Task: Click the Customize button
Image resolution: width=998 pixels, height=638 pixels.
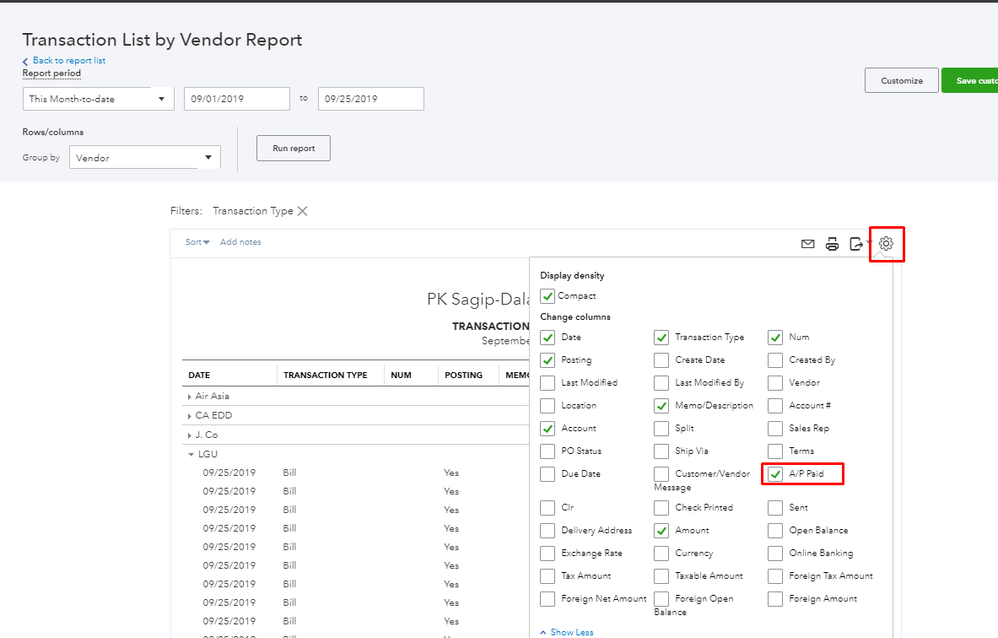Action: coord(901,81)
